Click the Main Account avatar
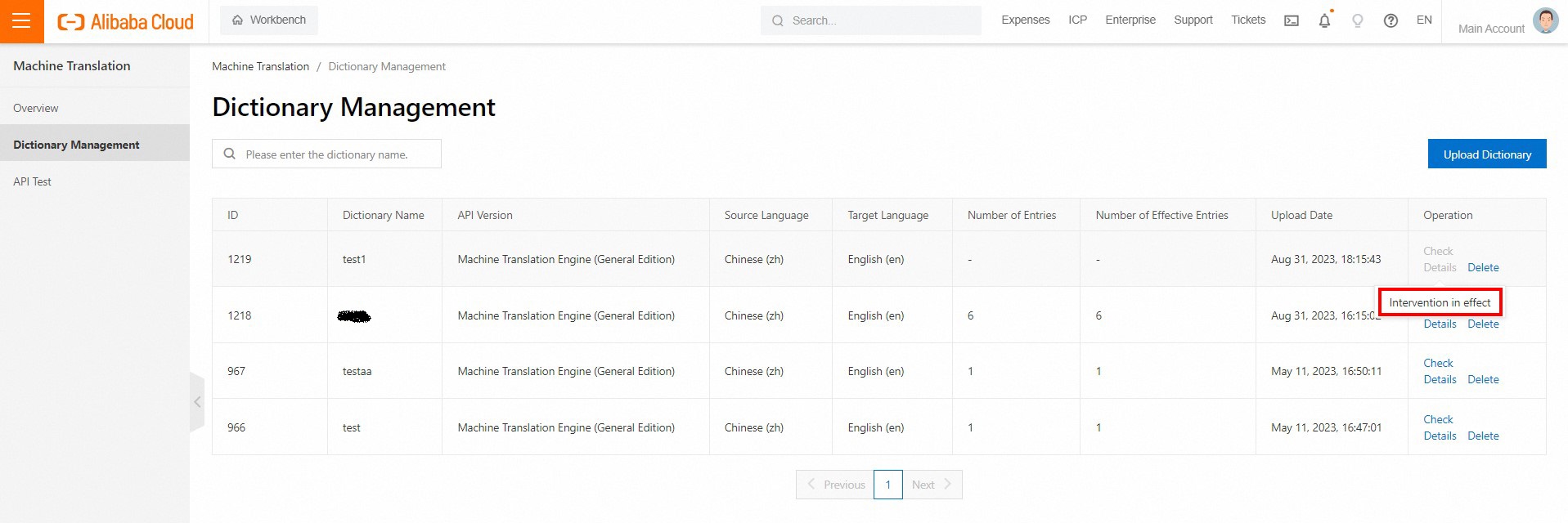The width and height of the screenshot is (1568, 523). tap(1545, 20)
